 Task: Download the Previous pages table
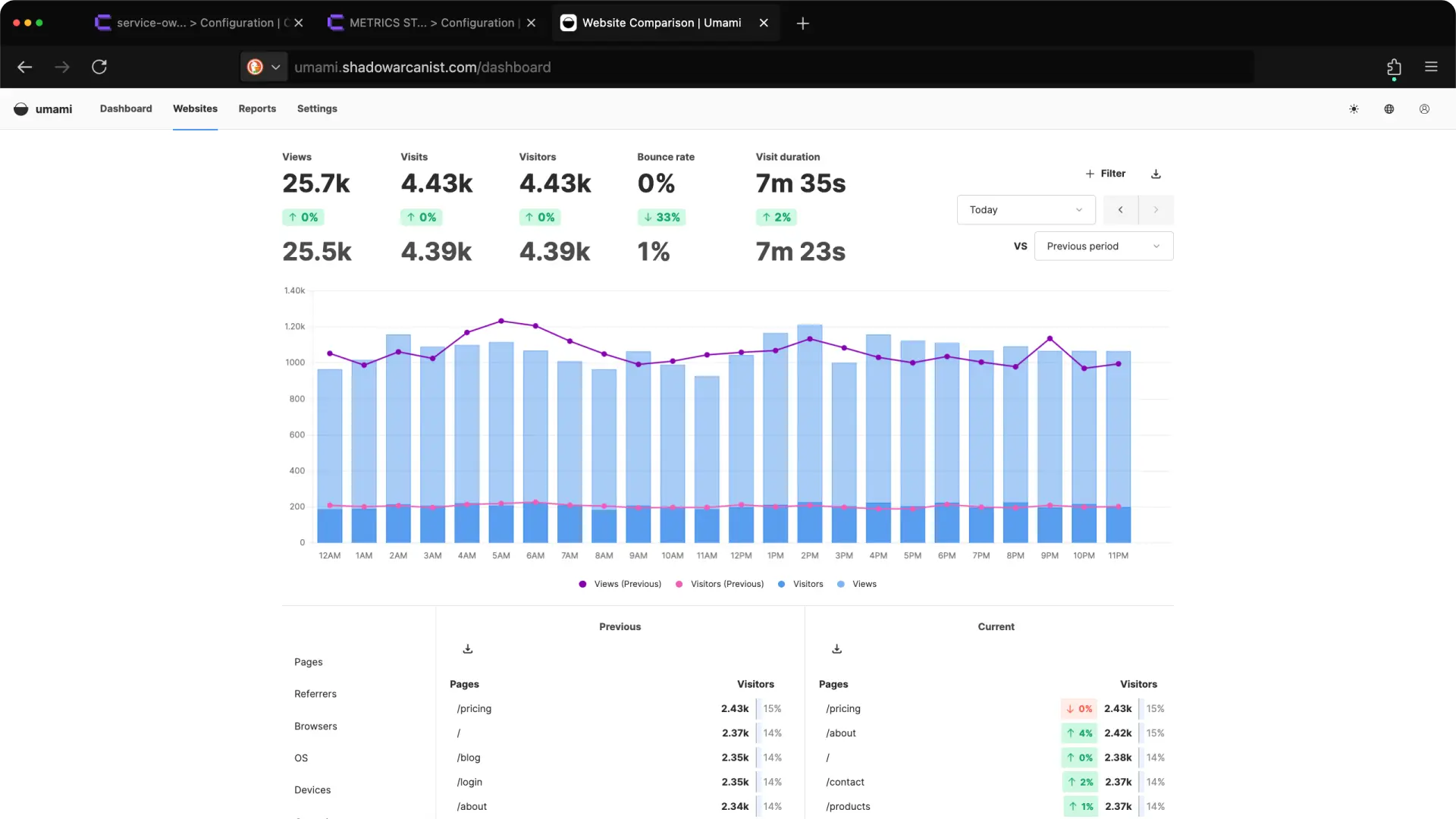[x=468, y=649]
